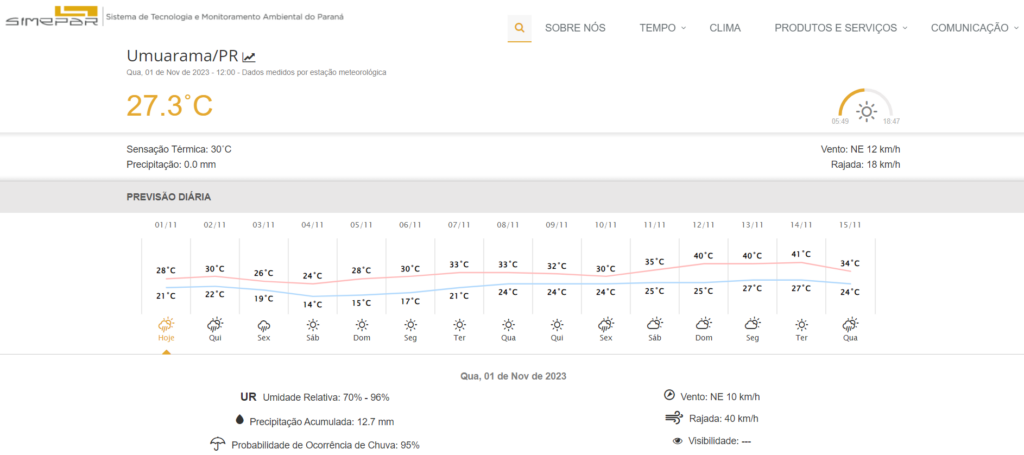Image resolution: width=1024 pixels, height=455 pixels.
Task: Select the Qua 08/11 sunny icon
Action: (508, 324)
